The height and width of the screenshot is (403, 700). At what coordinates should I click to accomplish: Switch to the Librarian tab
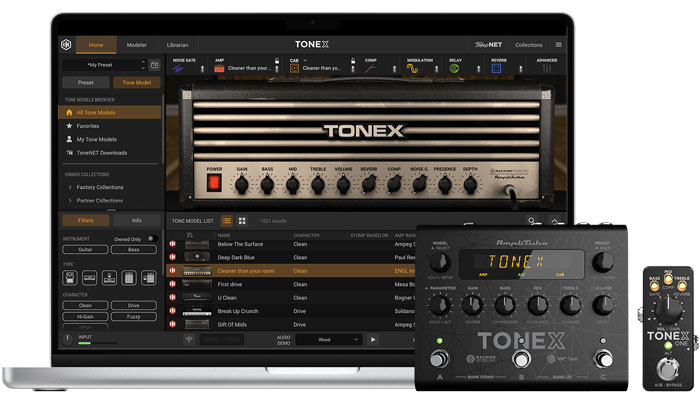tap(177, 45)
